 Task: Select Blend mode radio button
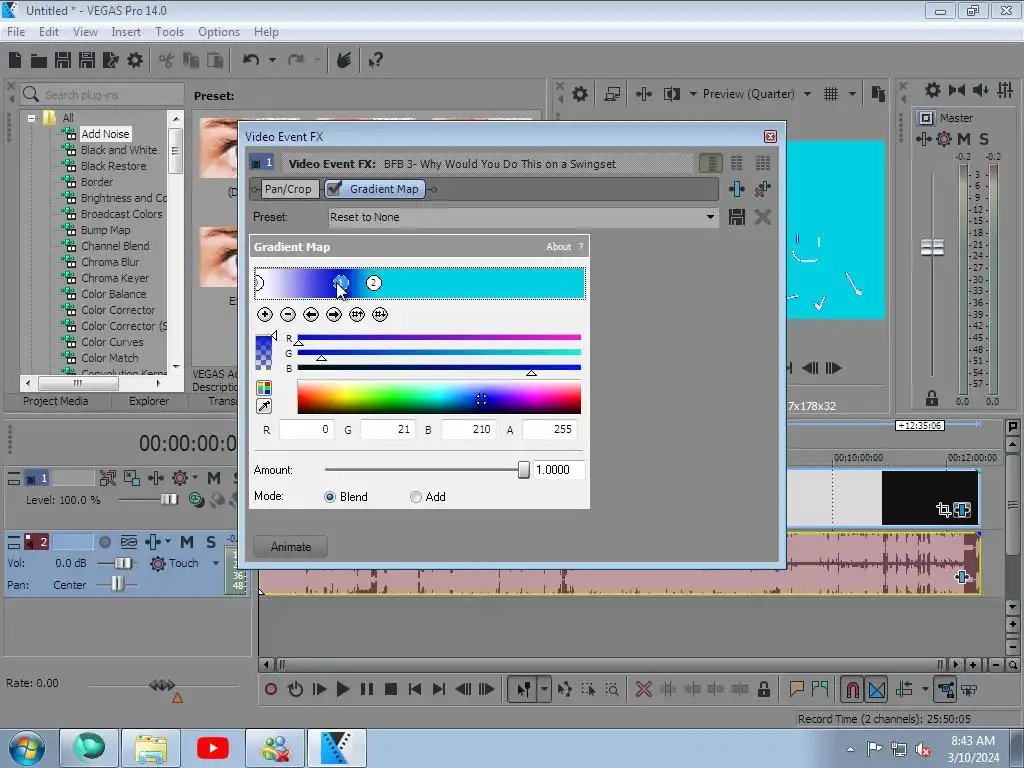(330, 497)
